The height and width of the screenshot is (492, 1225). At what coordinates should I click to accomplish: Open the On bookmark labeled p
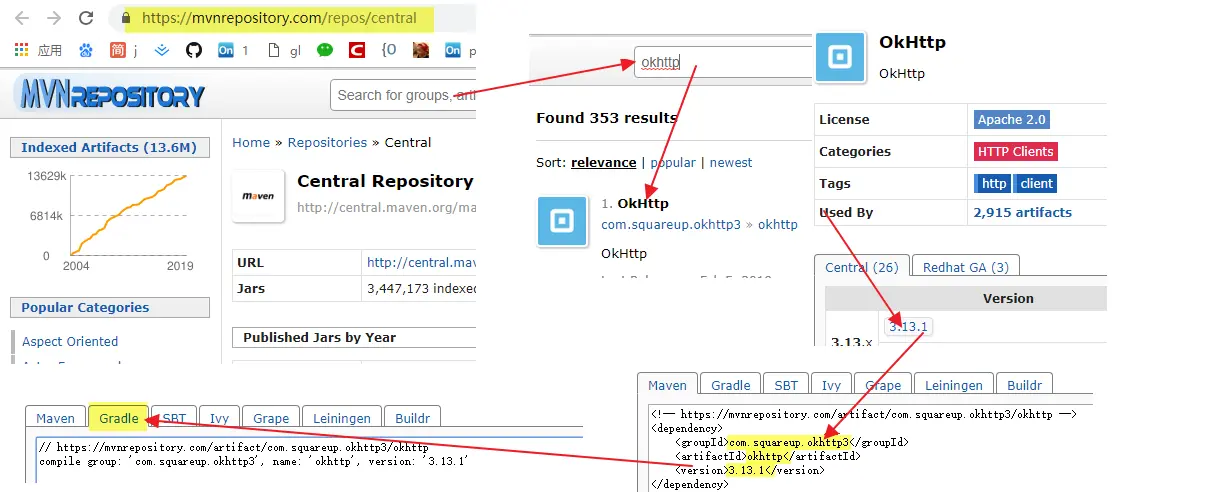(x=453, y=49)
